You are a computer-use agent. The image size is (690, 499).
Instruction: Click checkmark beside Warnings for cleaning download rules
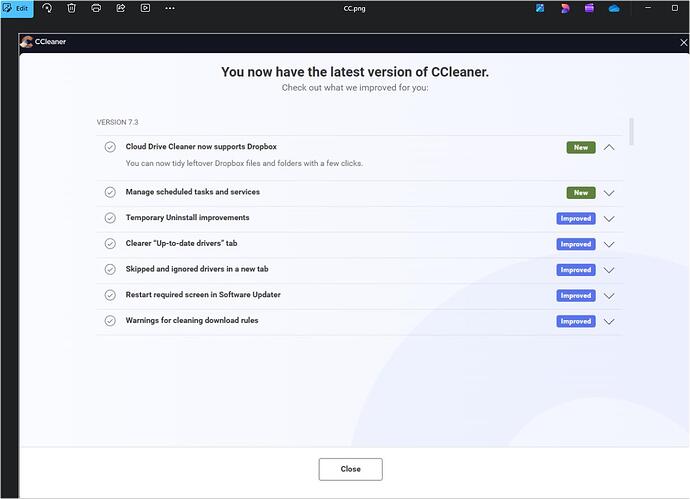tap(110, 321)
